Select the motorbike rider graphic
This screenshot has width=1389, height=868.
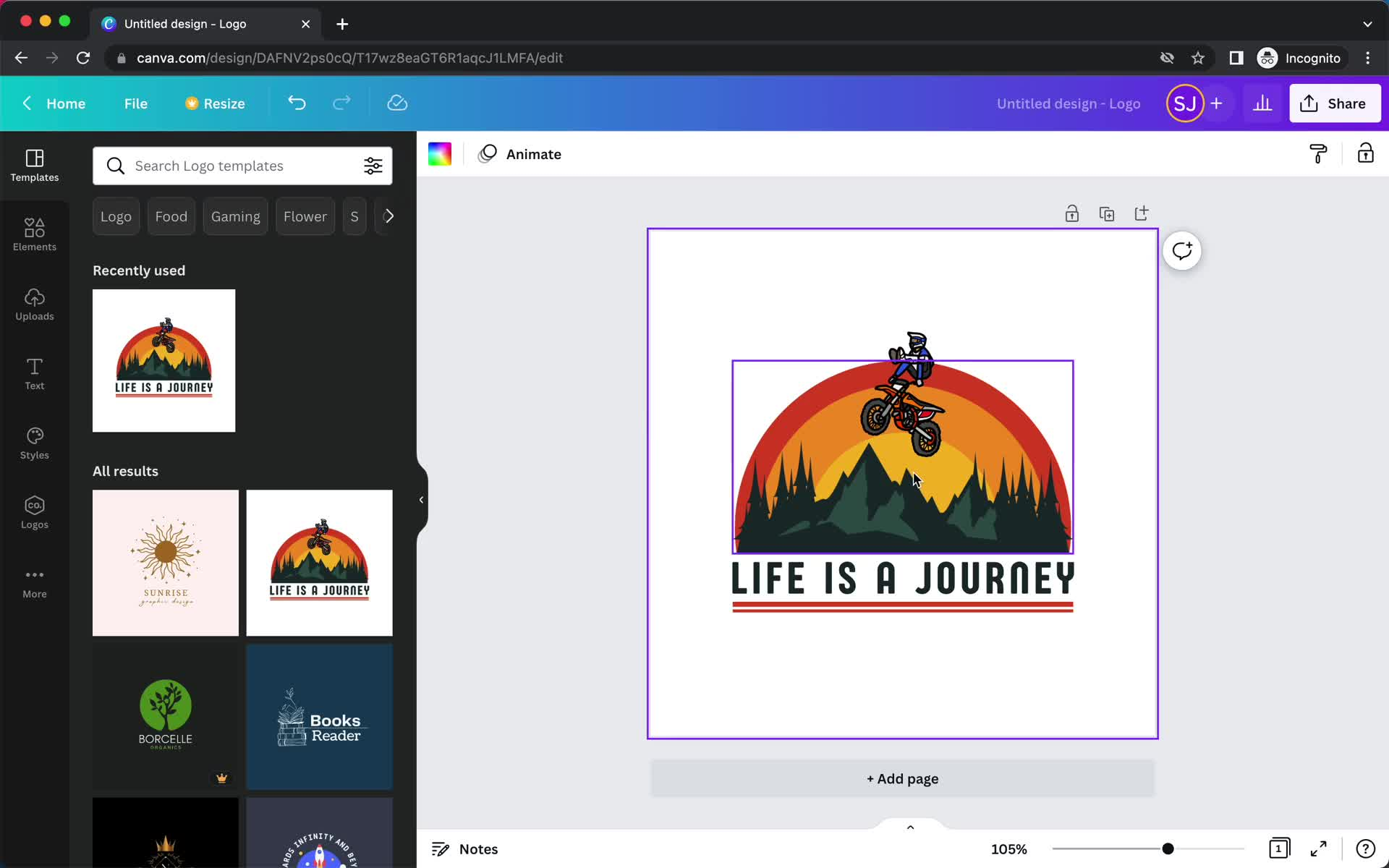click(x=904, y=394)
